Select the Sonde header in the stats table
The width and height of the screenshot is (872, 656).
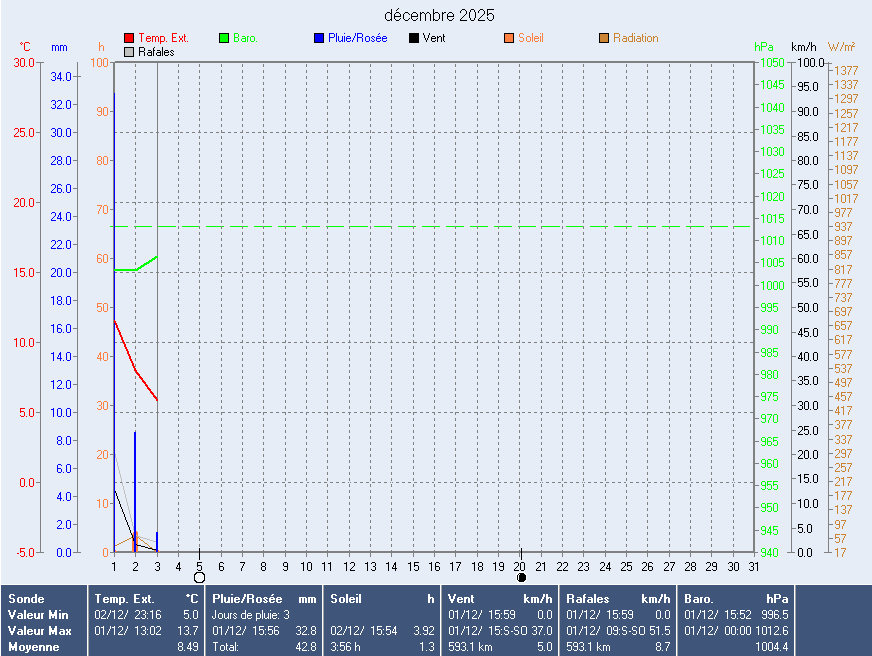[x=26, y=598]
